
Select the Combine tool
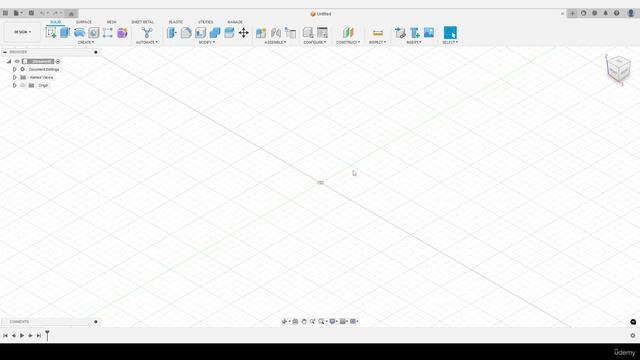pyautogui.click(x=215, y=33)
